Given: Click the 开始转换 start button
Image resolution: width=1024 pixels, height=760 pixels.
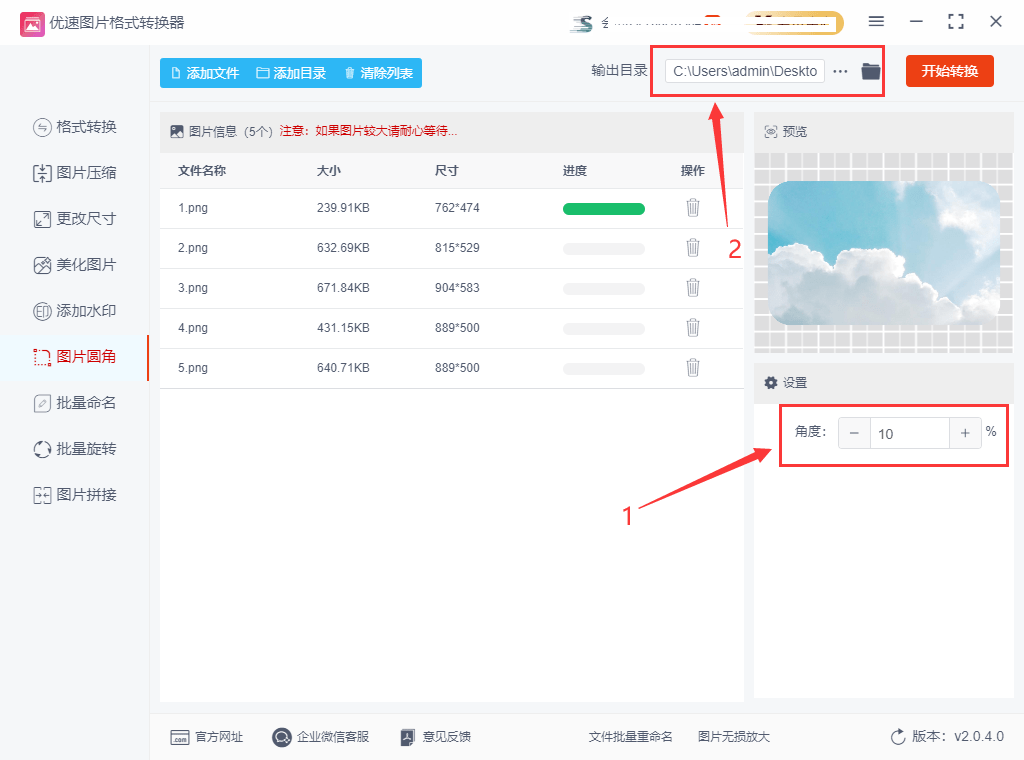Looking at the screenshot, I should tap(949, 71).
